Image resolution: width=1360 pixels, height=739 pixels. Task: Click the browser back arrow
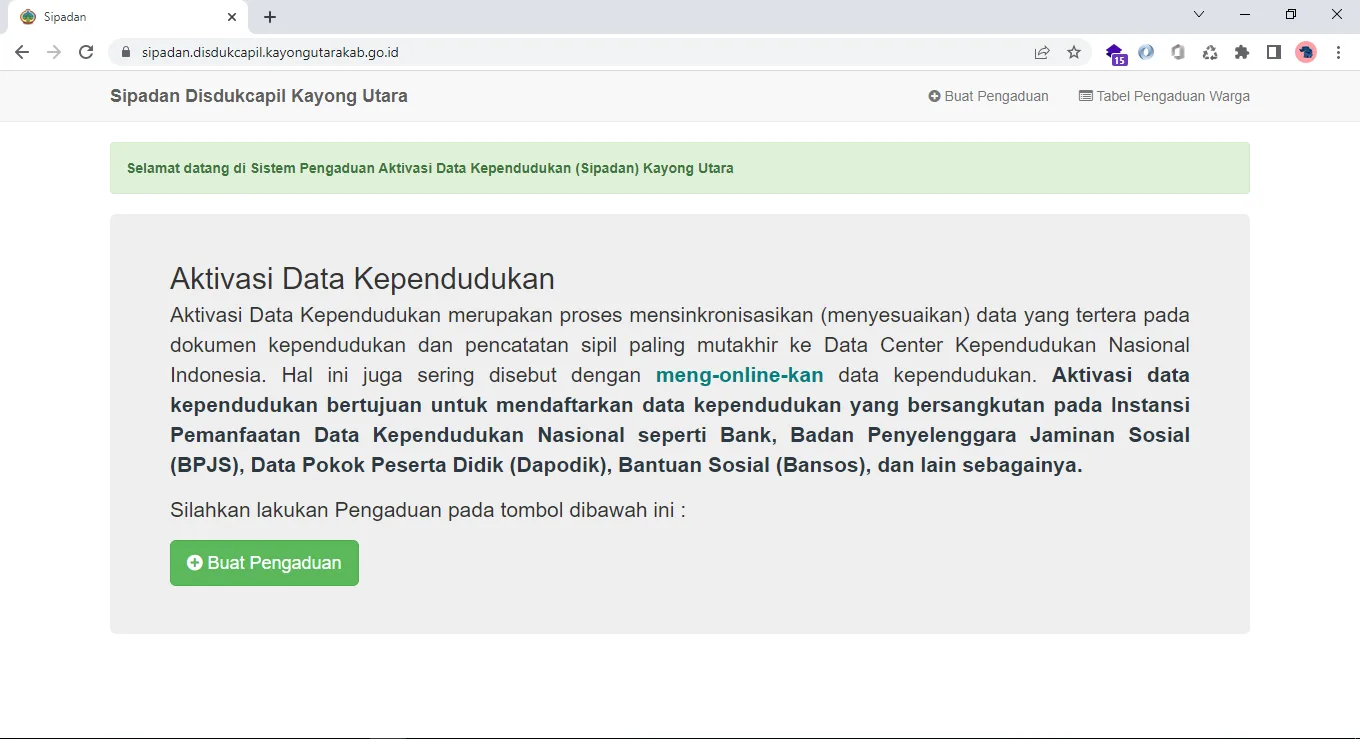click(x=22, y=52)
